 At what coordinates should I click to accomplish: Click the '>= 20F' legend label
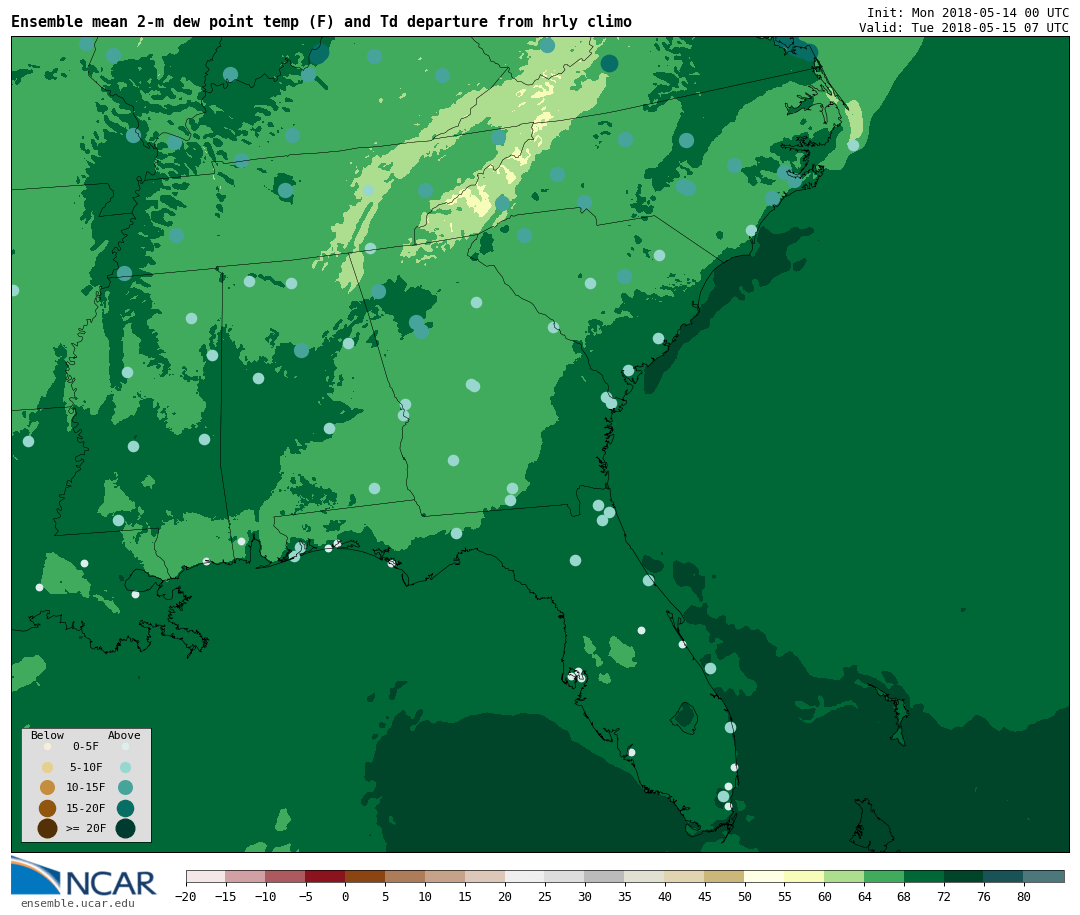[86, 828]
